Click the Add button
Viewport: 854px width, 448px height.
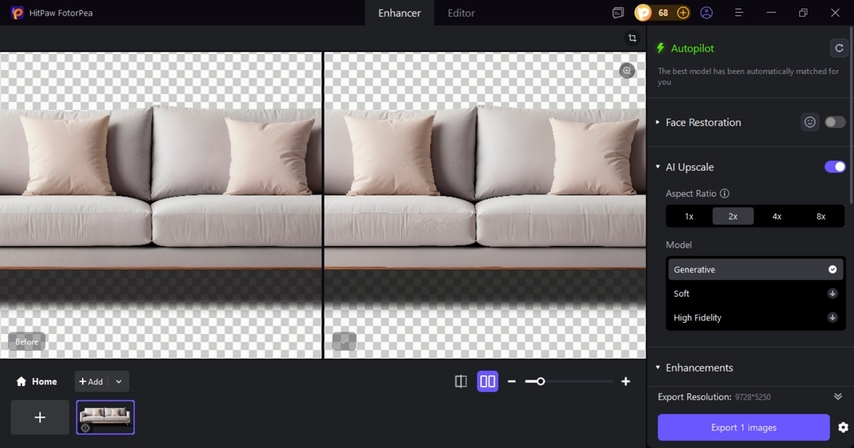pyautogui.click(x=91, y=382)
